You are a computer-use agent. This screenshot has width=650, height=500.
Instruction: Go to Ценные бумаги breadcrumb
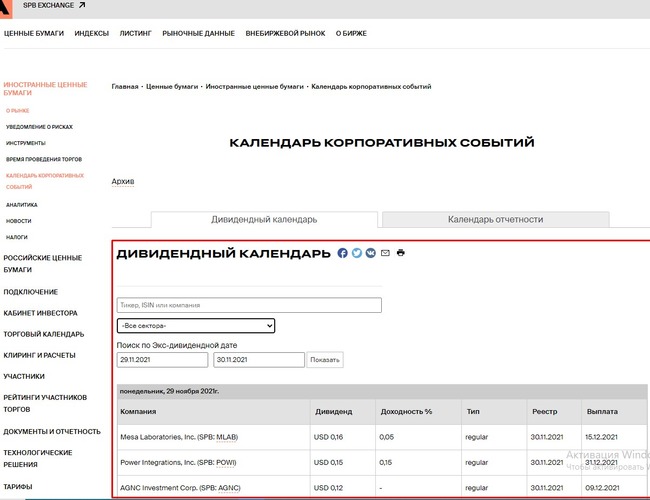click(172, 87)
